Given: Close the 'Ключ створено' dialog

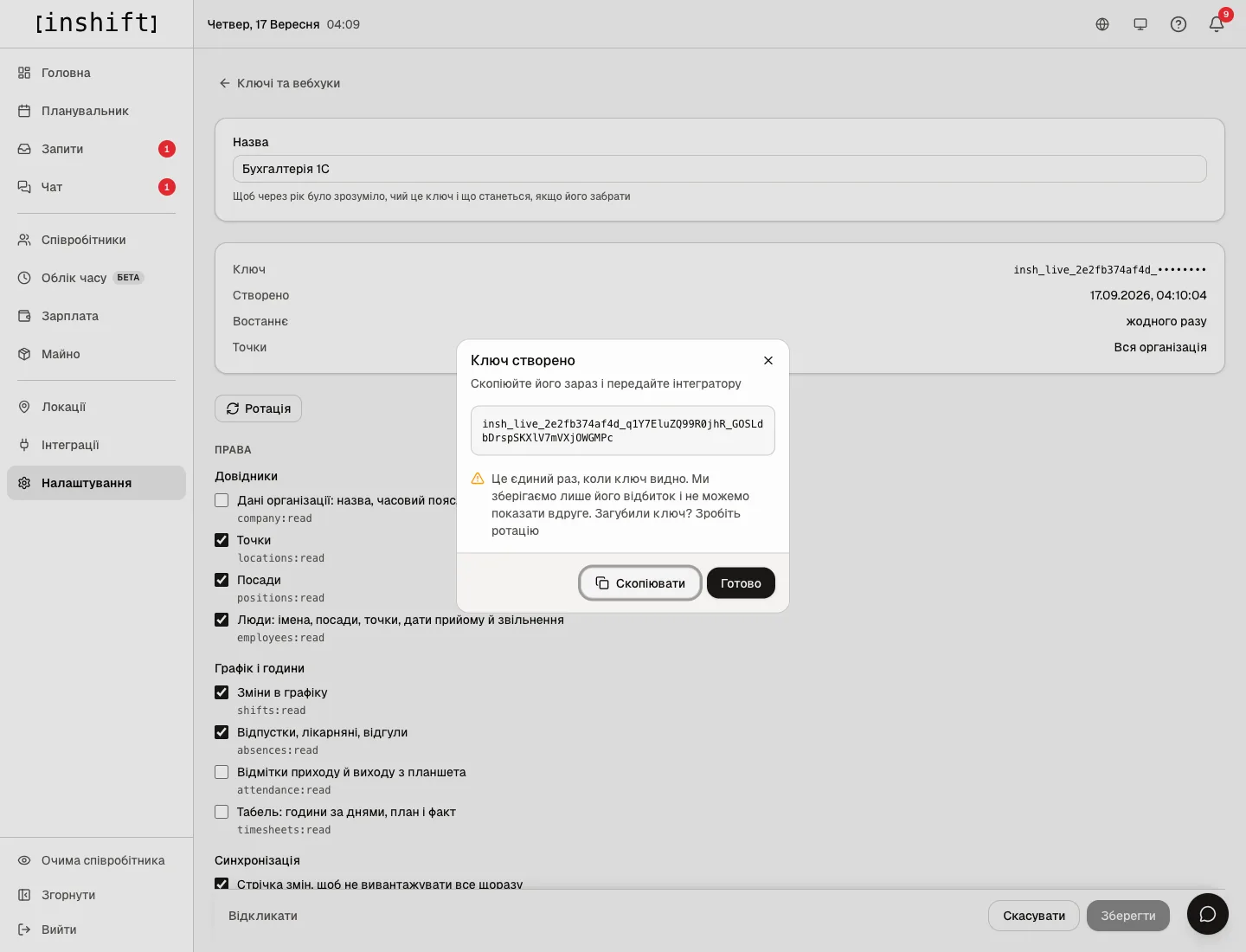Looking at the screenshot, I should click(x=768, y=360).
